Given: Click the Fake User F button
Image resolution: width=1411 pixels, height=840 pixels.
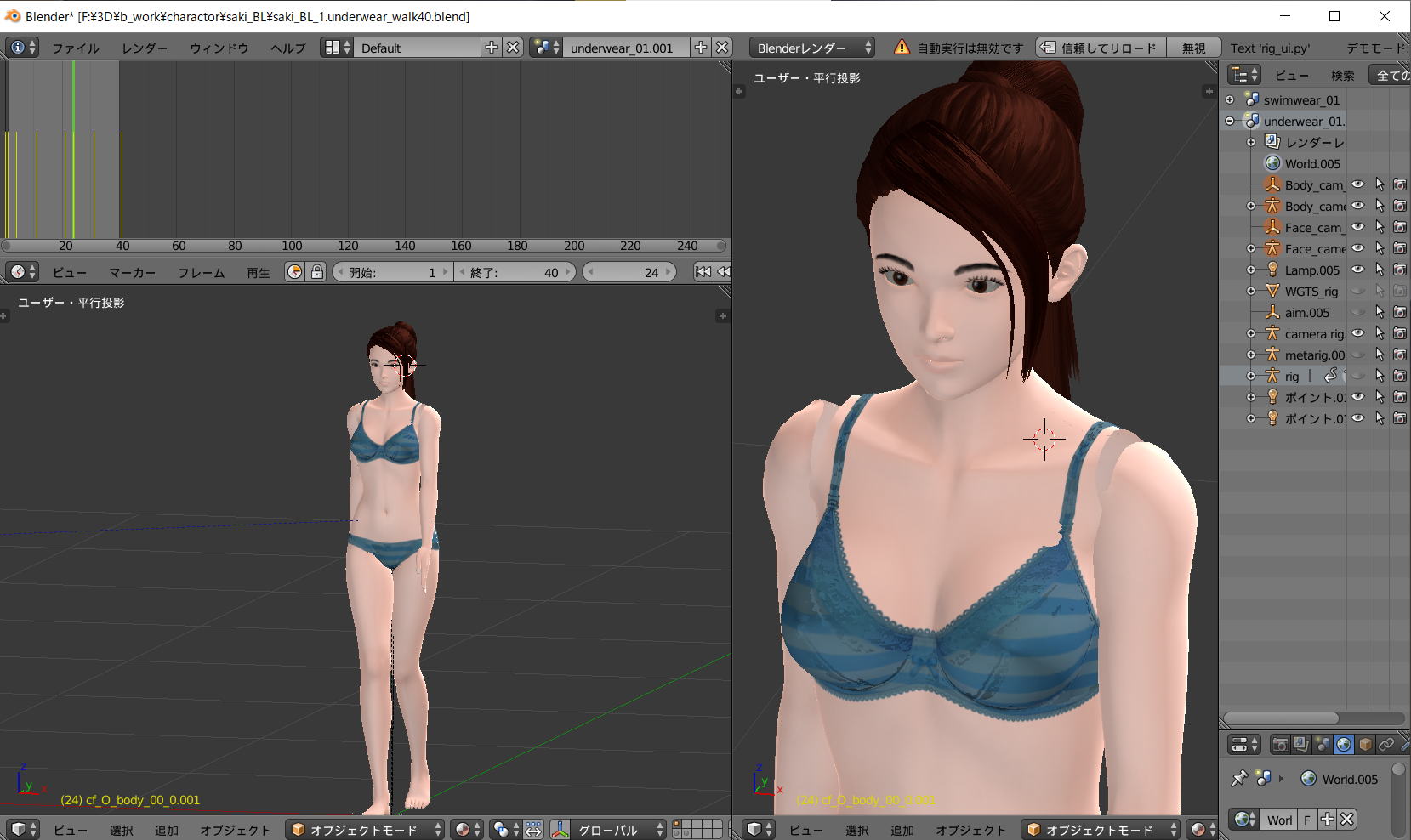Looking at the screenshot, I should (x=1307, y=820).
